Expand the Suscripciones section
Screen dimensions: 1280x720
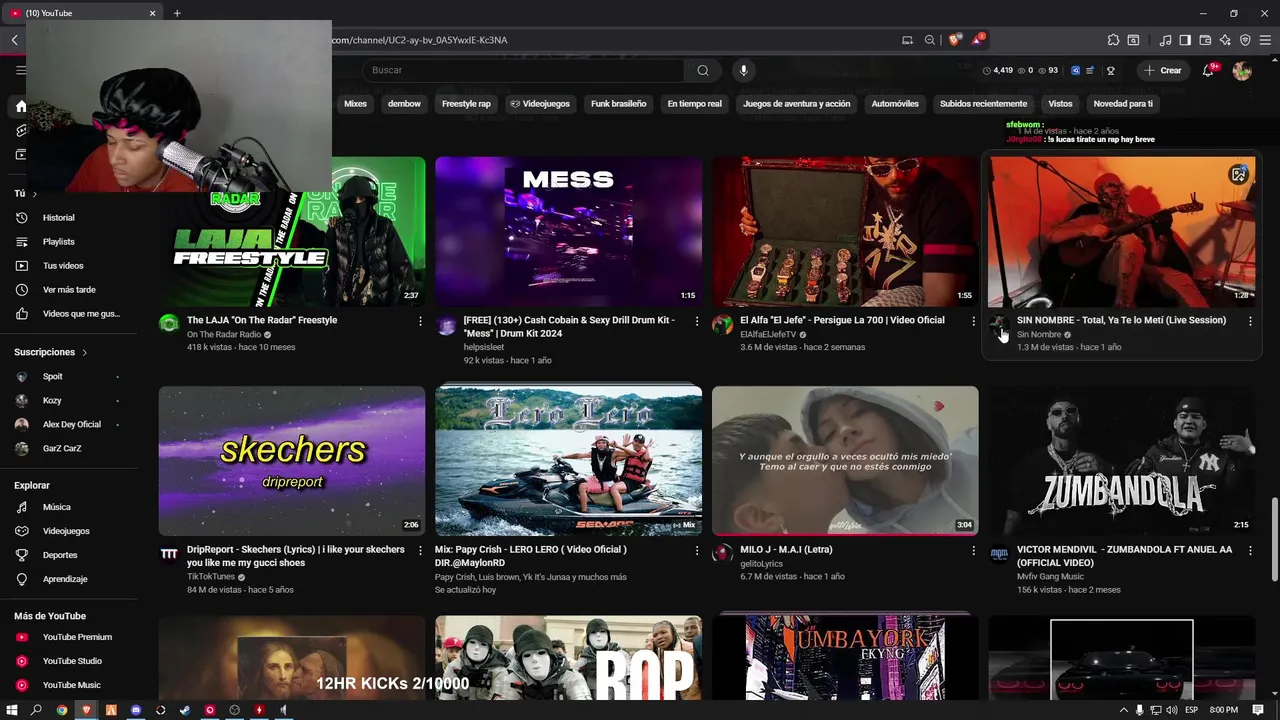(50, 352)
